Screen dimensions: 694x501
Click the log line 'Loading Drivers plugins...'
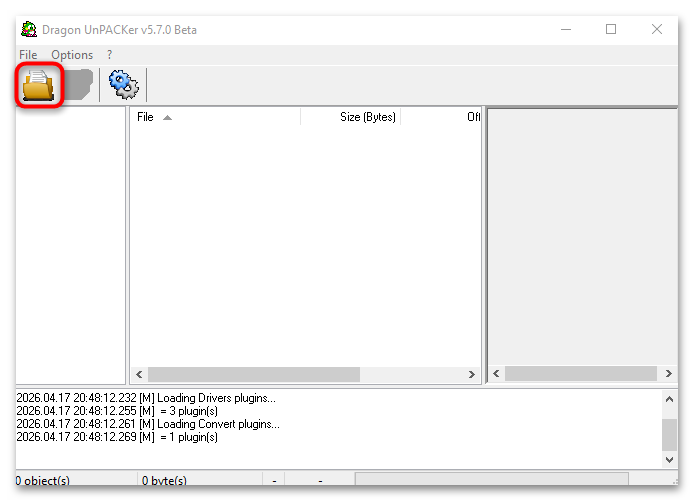pyautogui.click(x=146, y=398)
